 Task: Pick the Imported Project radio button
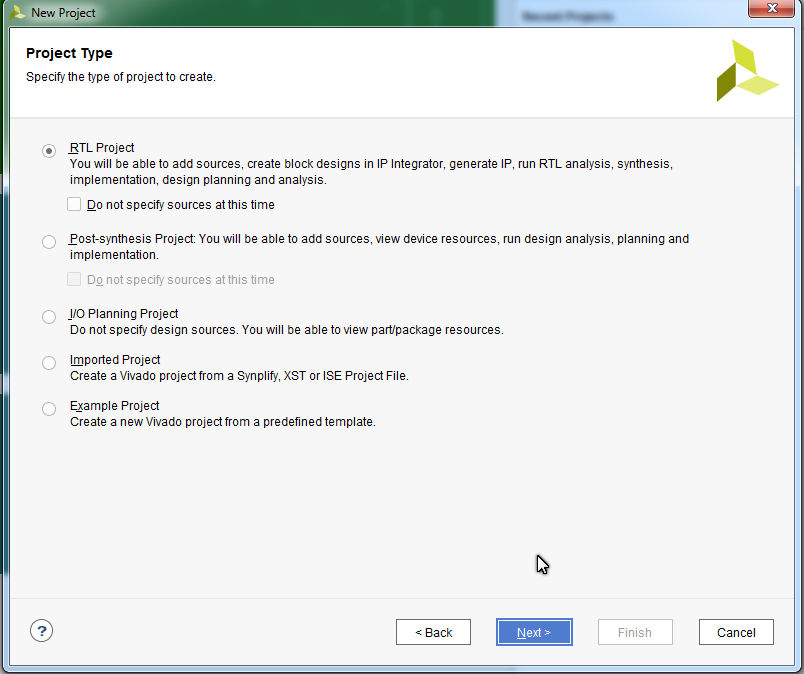point(49,363)
